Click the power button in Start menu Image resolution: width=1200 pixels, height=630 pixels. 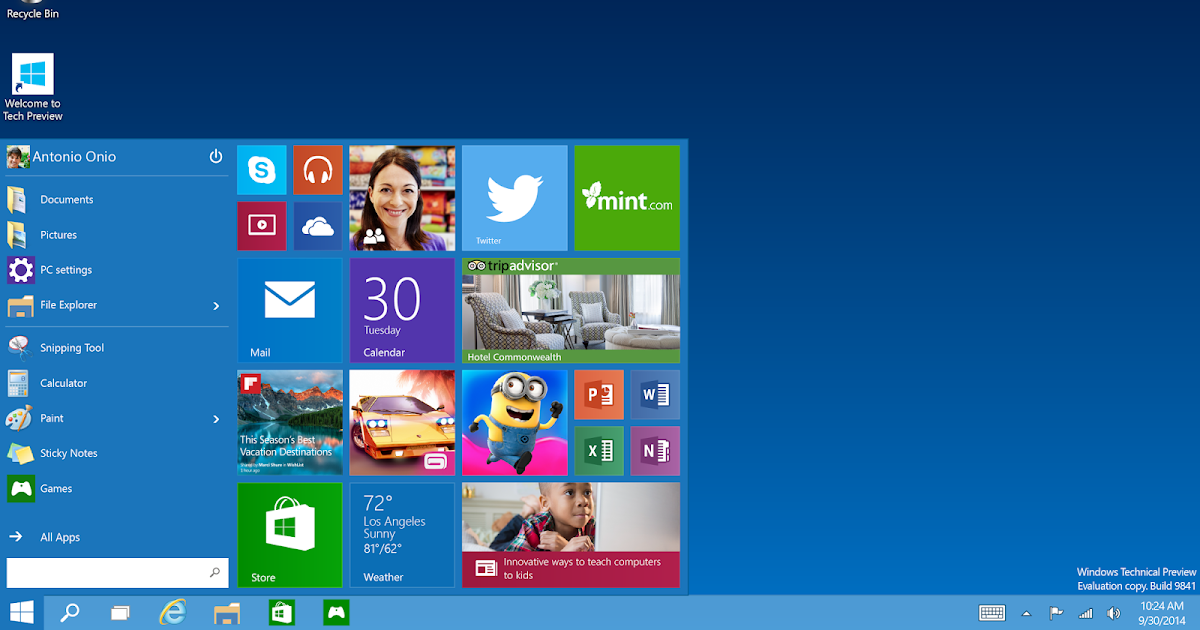216,157
